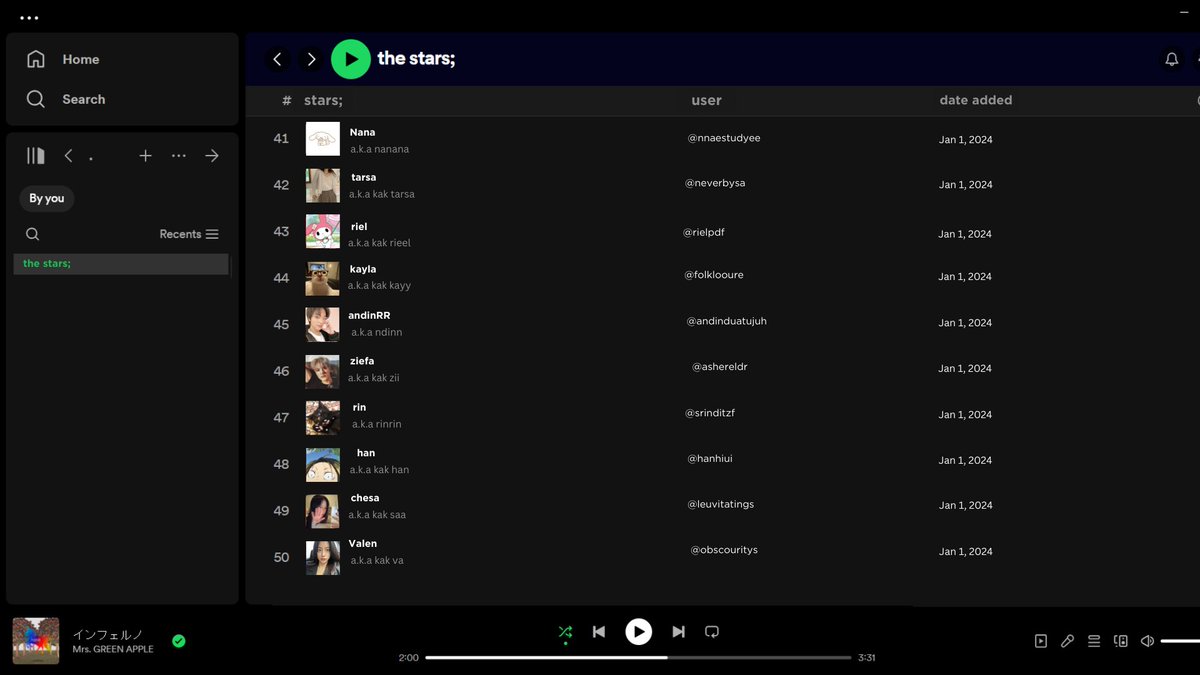Image resolution: width=1200 pixels, height=675 pixels.
Task: Open library more options ellipsis
Action: coord(179,155)
